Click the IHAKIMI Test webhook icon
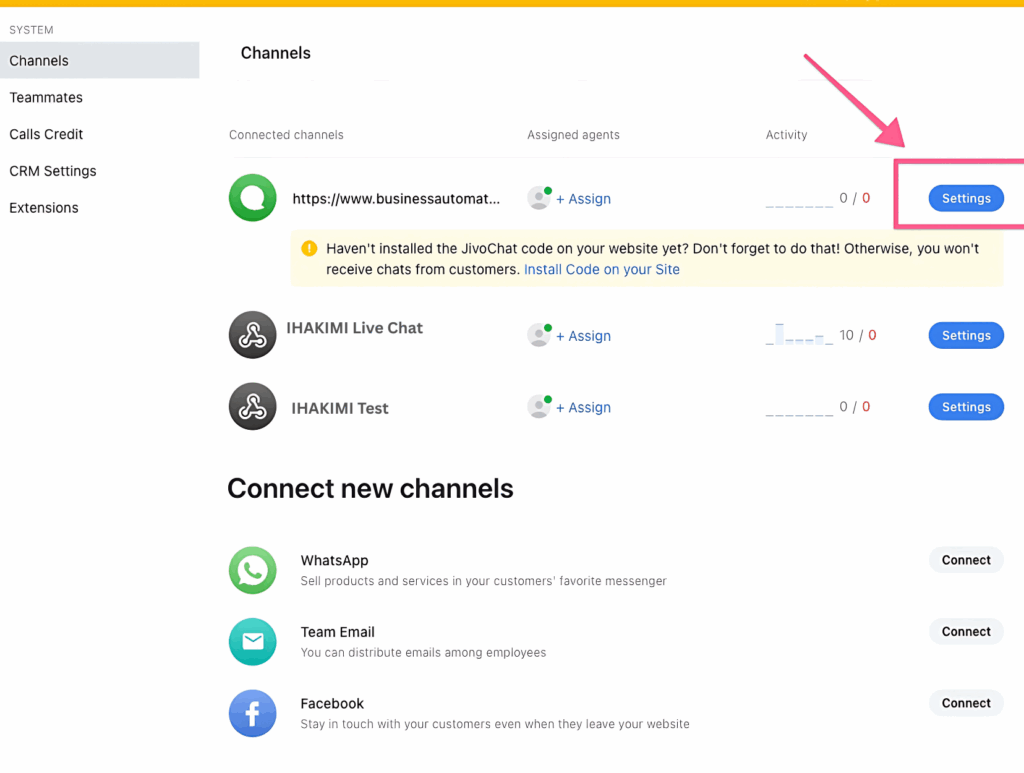The width and height of the screenshot is (1024, 773). click(x=252, y=407)
